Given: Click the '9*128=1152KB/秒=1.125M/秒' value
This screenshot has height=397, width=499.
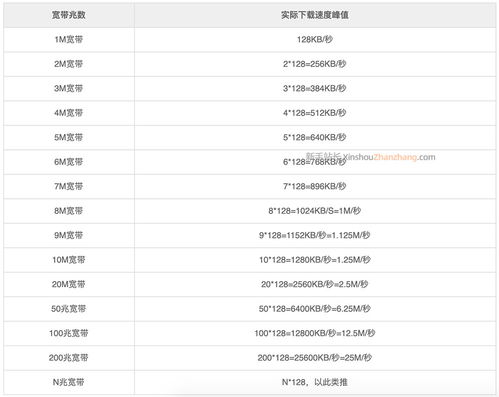Looking at the screenshot, I should pos(315,235).
